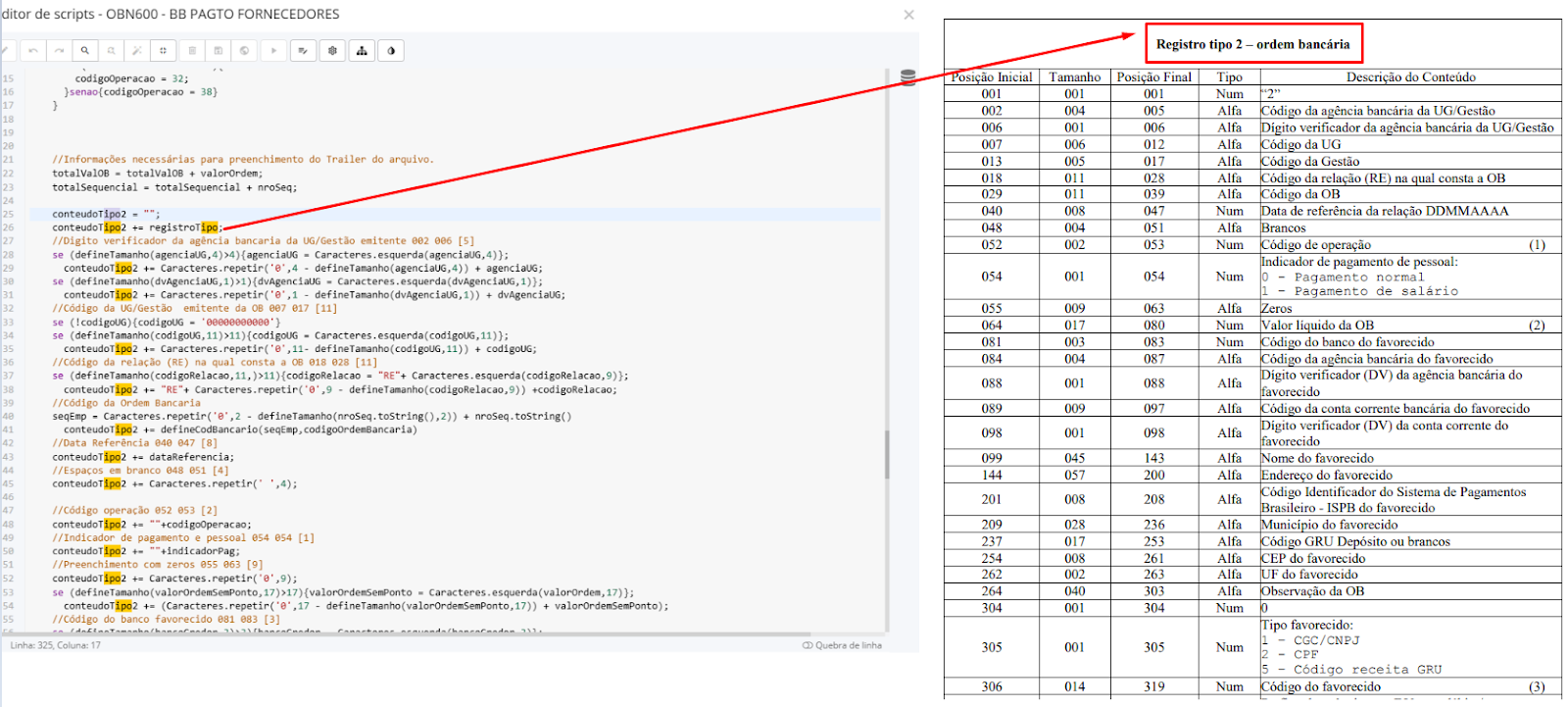Image resolution: width=1568 pixels, height=707 pixels.
Task: Click the 'Tamanho' column header
Action: click(x=1075, y=77)
